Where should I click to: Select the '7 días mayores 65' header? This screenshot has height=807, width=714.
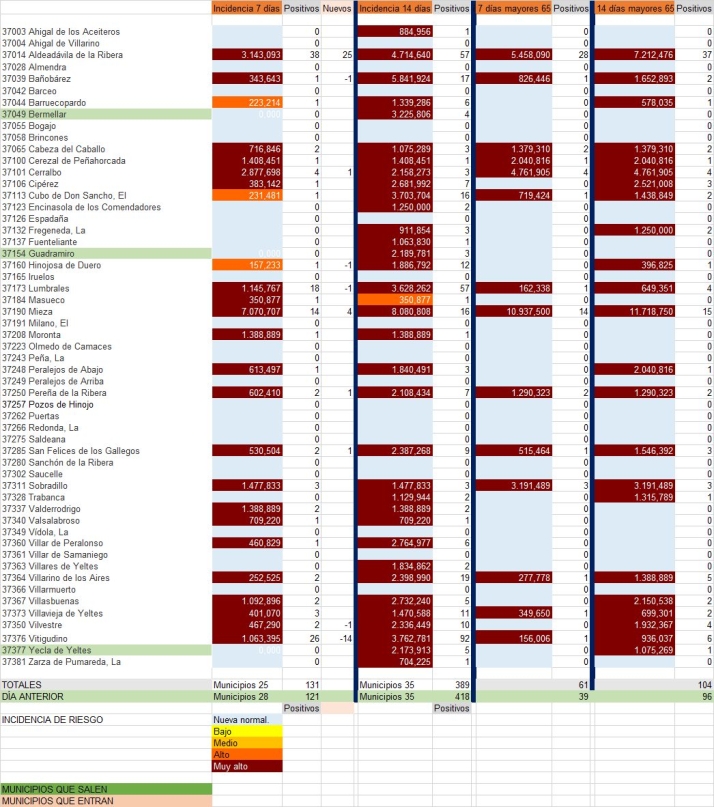[514, 8]
